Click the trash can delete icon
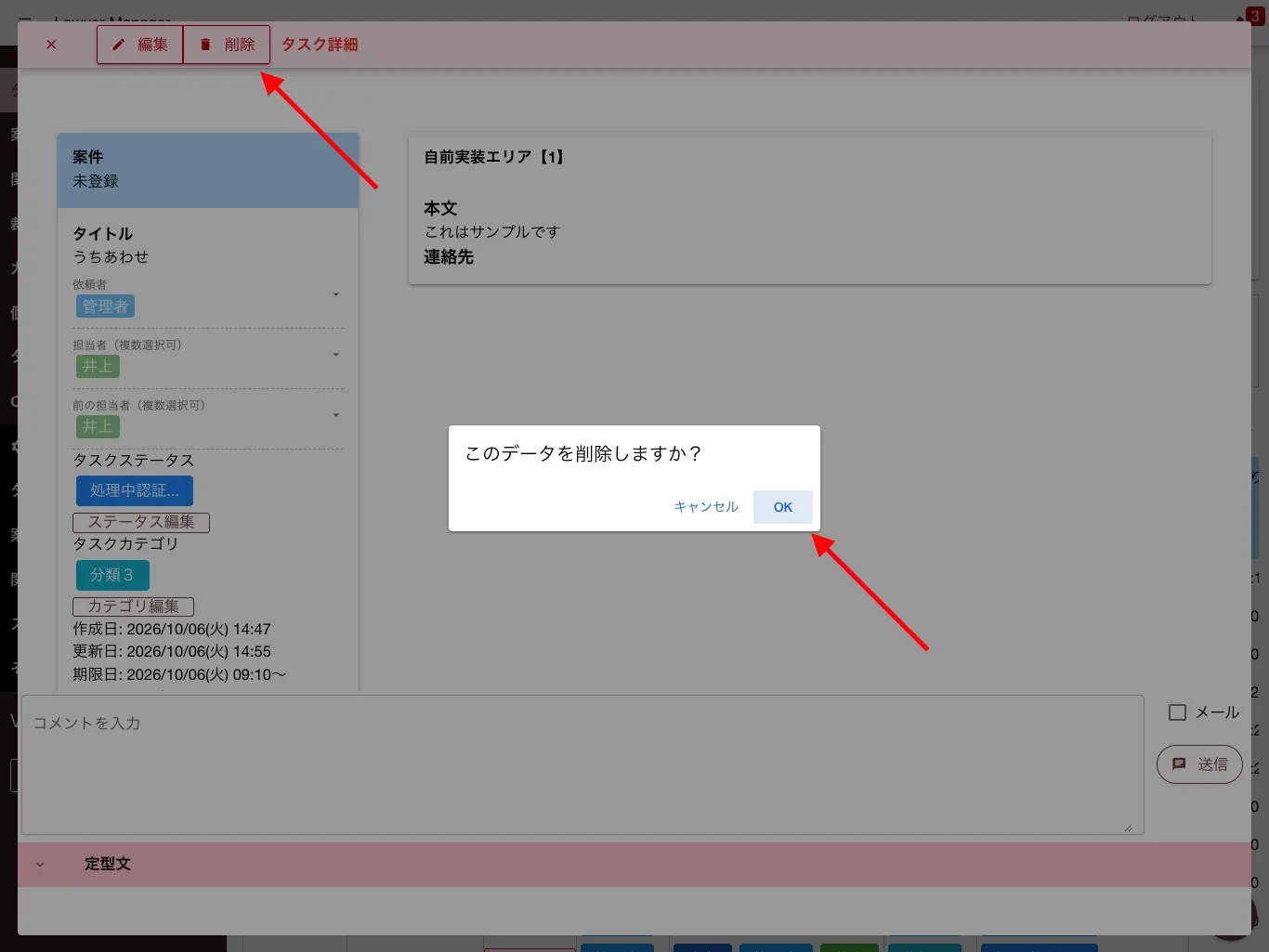 click(205, 45)
